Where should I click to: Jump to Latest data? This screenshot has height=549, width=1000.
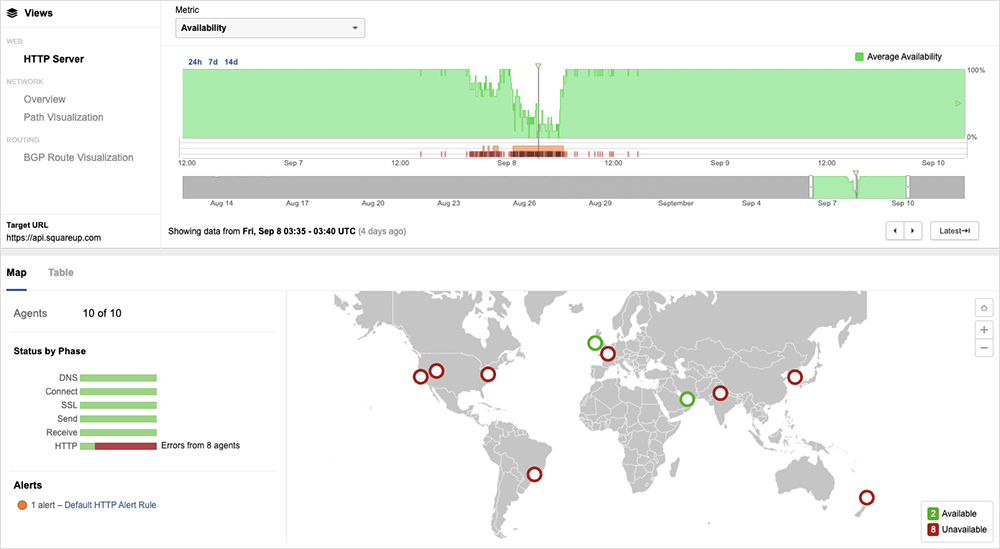point(953,231)
